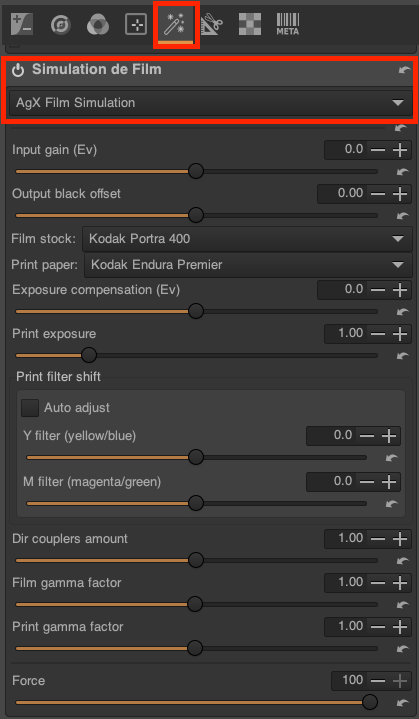Toggle Simulation de Film power button
Screen dimensions: 419x719
click(18, 71)
